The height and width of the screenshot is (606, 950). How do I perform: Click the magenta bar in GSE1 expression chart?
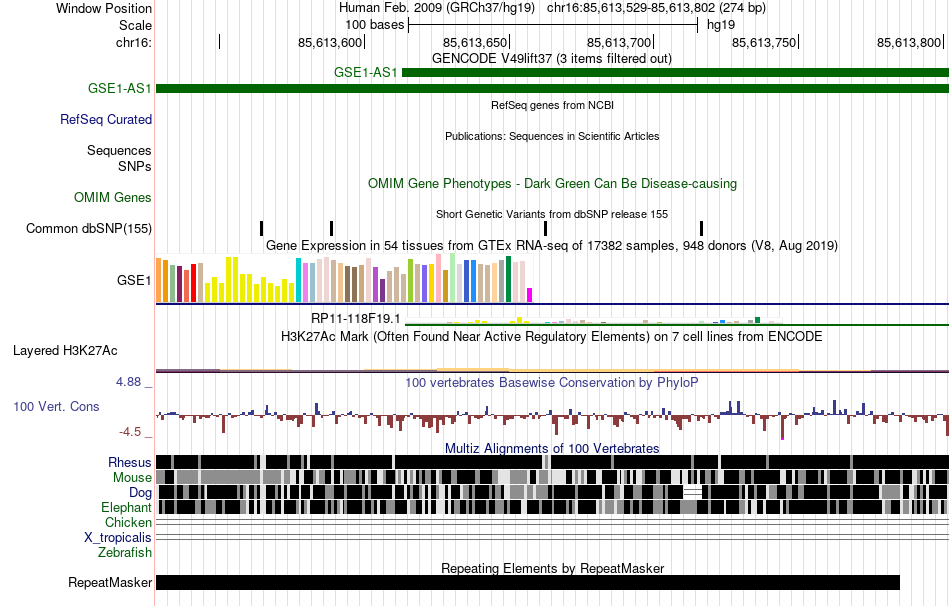tap(530, 295)
